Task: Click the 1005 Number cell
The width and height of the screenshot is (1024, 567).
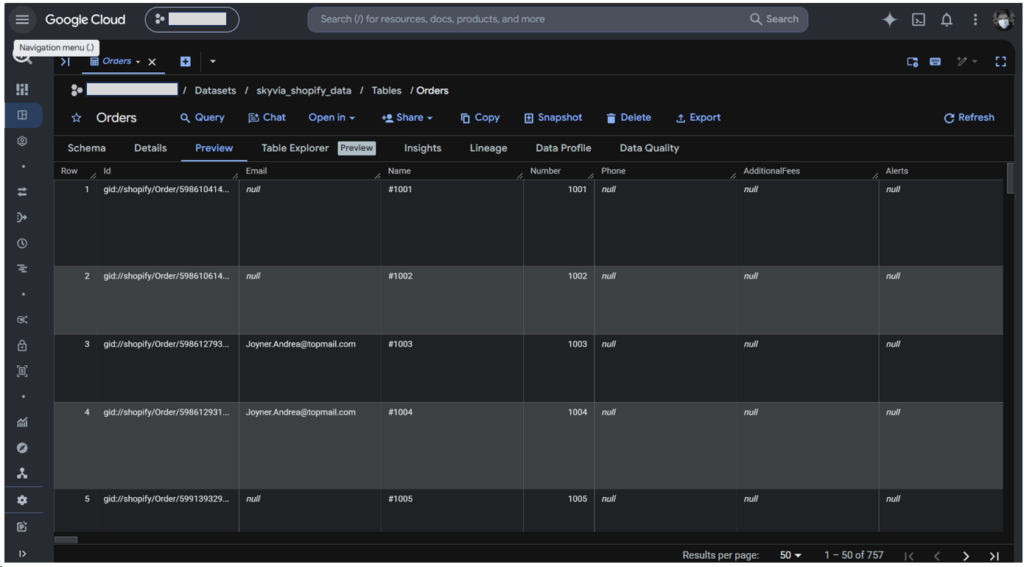Action: 558,511
